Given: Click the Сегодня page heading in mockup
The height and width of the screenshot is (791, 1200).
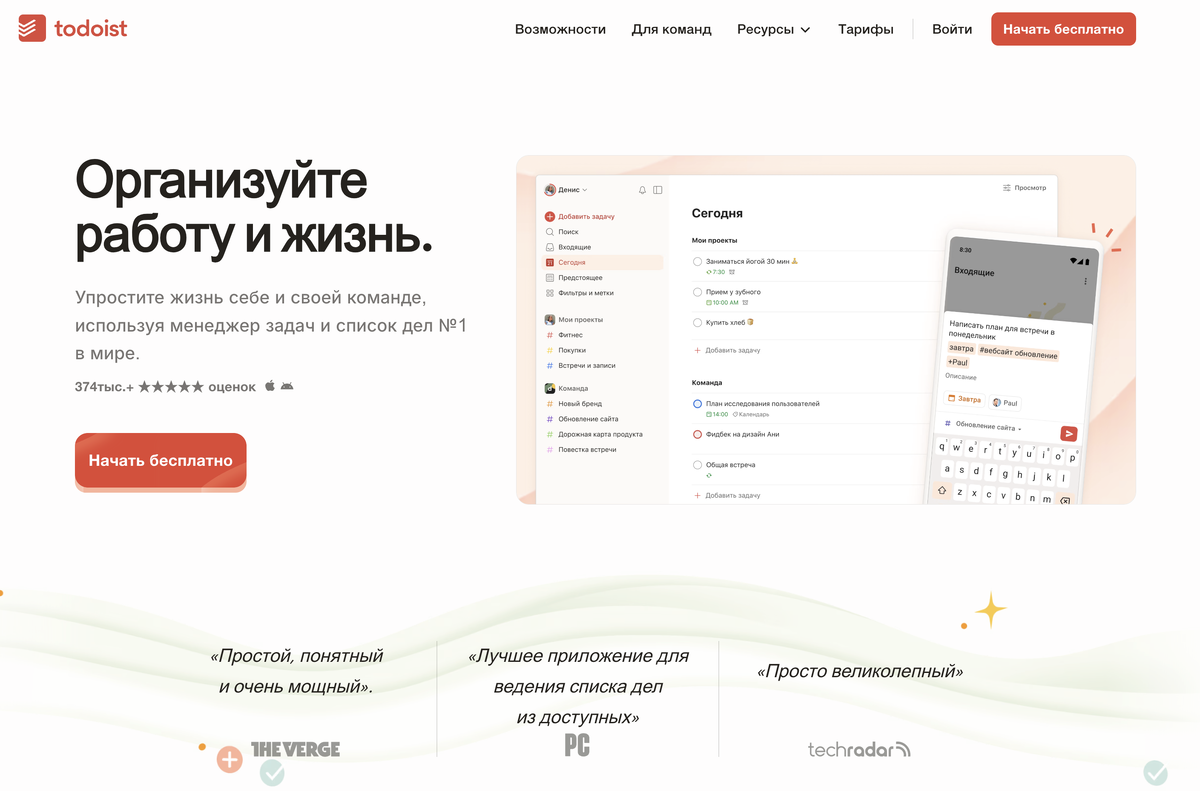Looking at the screenshot, I should pyautogui.click(x=717, y=213).
